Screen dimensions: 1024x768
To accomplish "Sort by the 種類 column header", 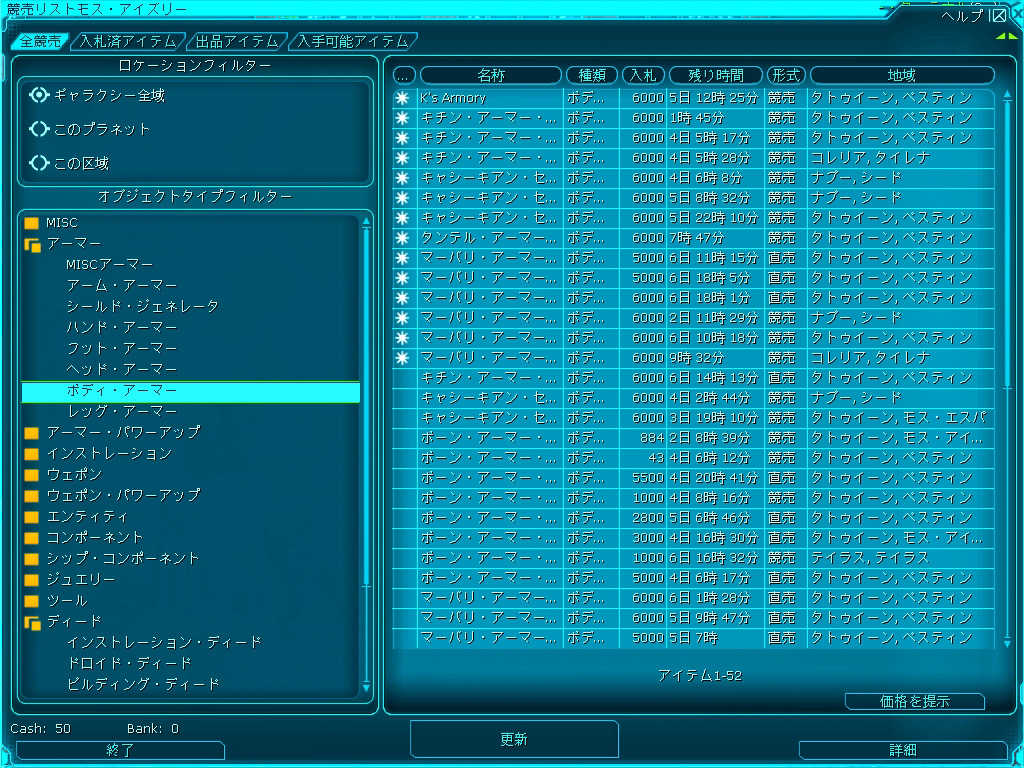I will (592, 75).
